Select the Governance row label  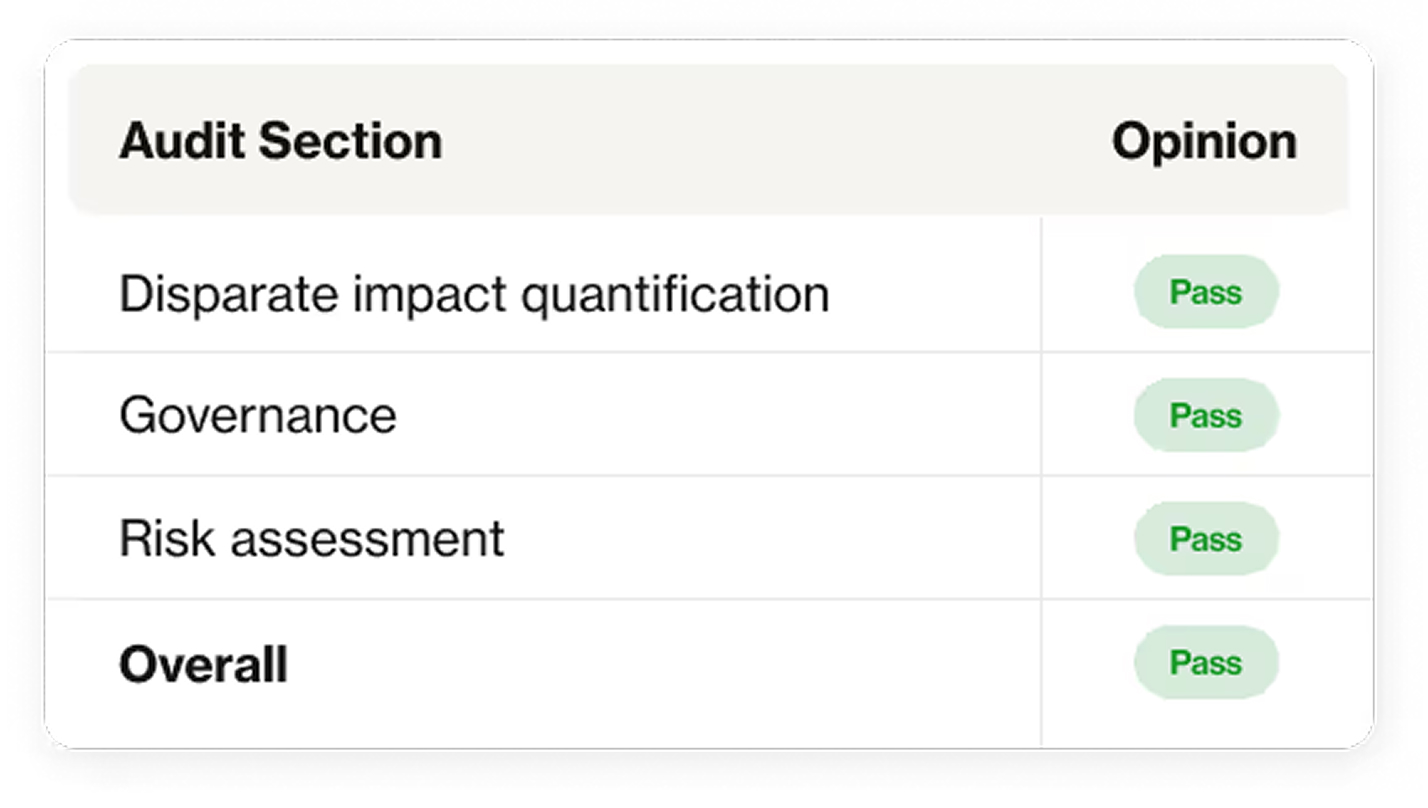(257, 416)
